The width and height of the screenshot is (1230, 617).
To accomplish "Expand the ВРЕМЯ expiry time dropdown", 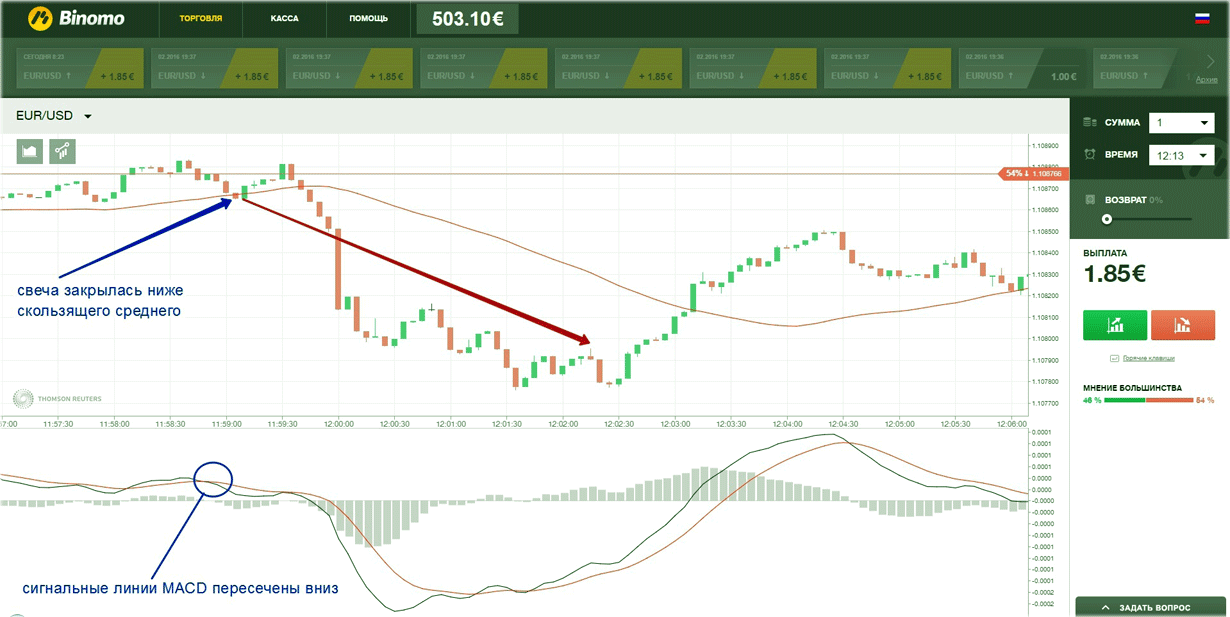I will pos(1181,155).
